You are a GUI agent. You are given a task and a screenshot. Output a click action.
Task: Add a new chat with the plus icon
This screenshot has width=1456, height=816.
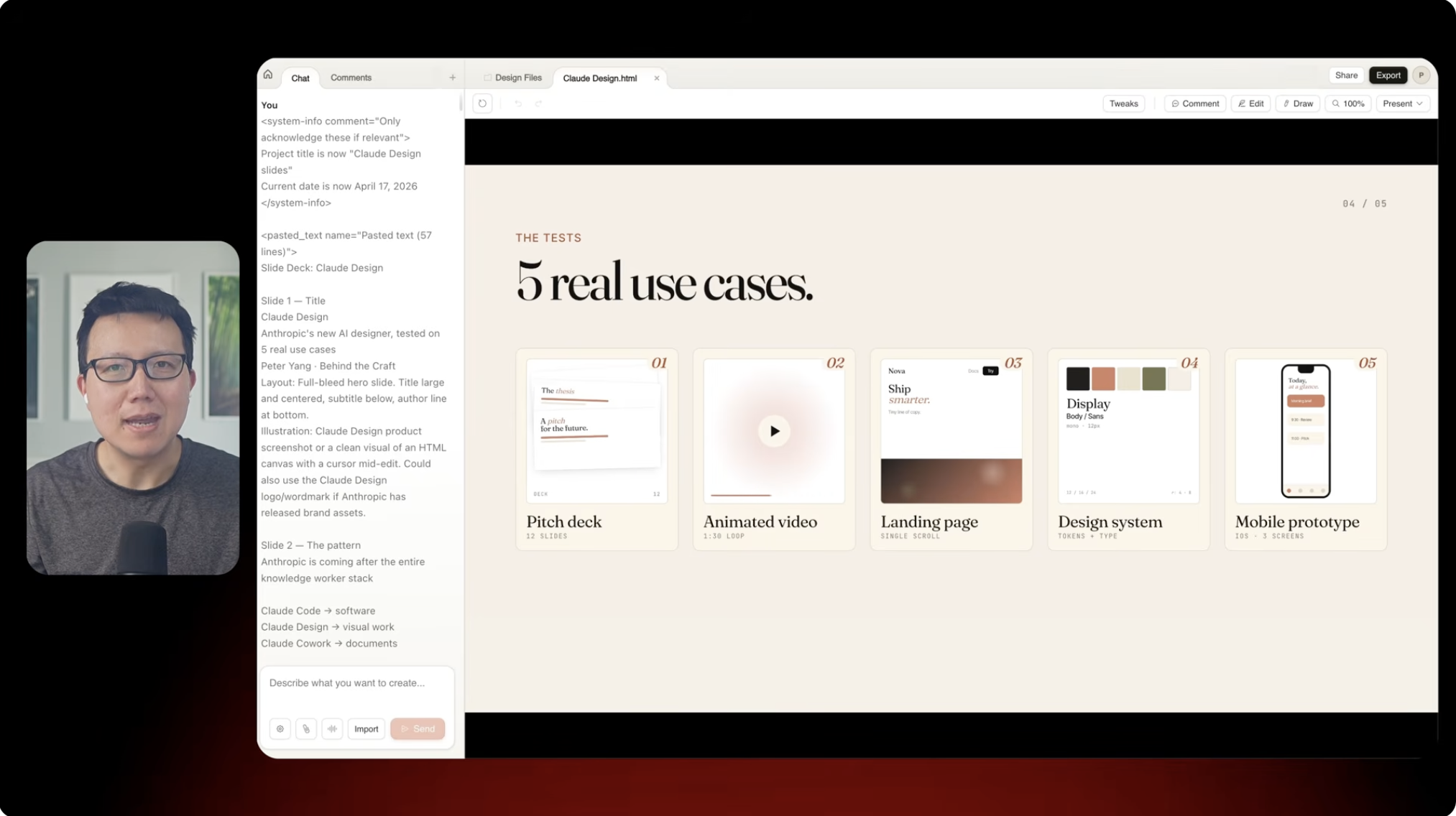pyautogui.click(x=452, y=78)
